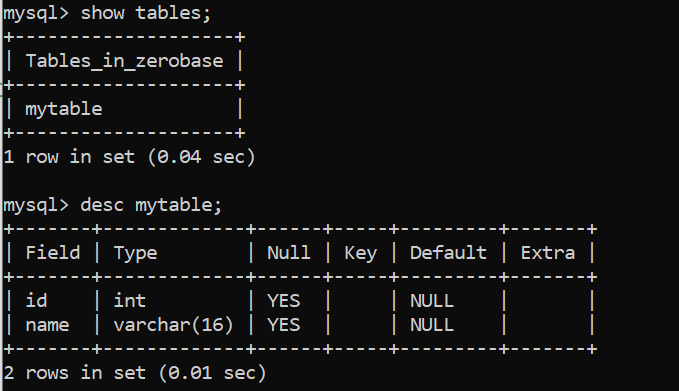The height and width of the screenshot is (391, 679).
Task: Click NULL default in the id row
Action: (432, 301)
